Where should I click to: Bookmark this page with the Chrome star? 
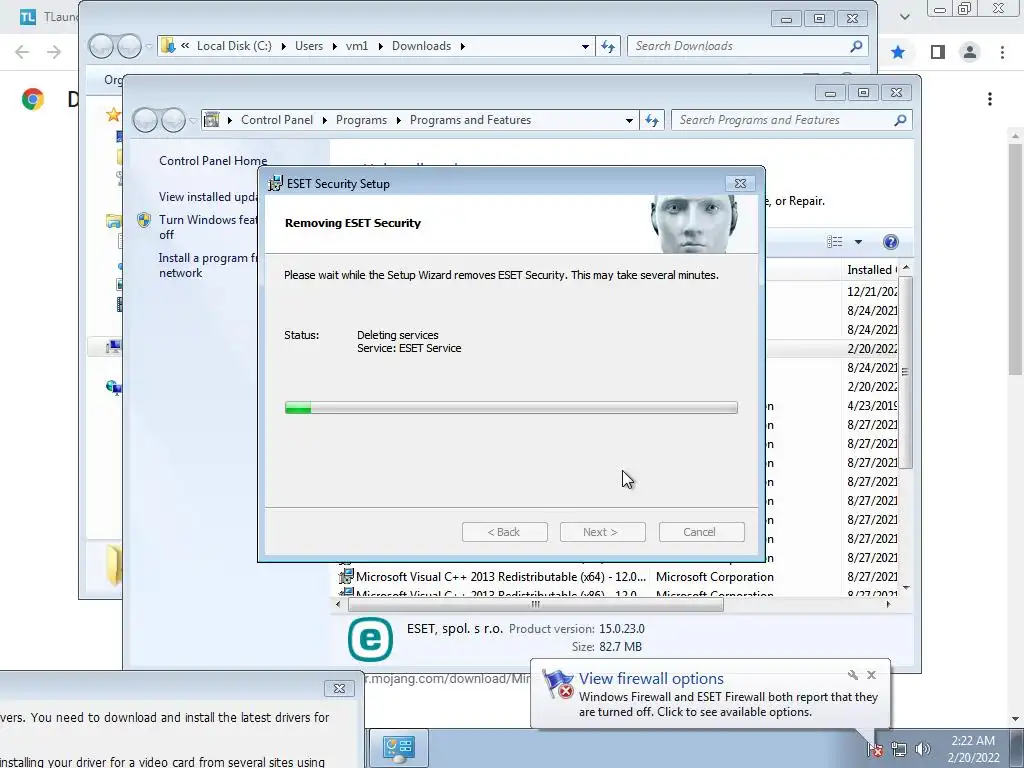point(898,52)
